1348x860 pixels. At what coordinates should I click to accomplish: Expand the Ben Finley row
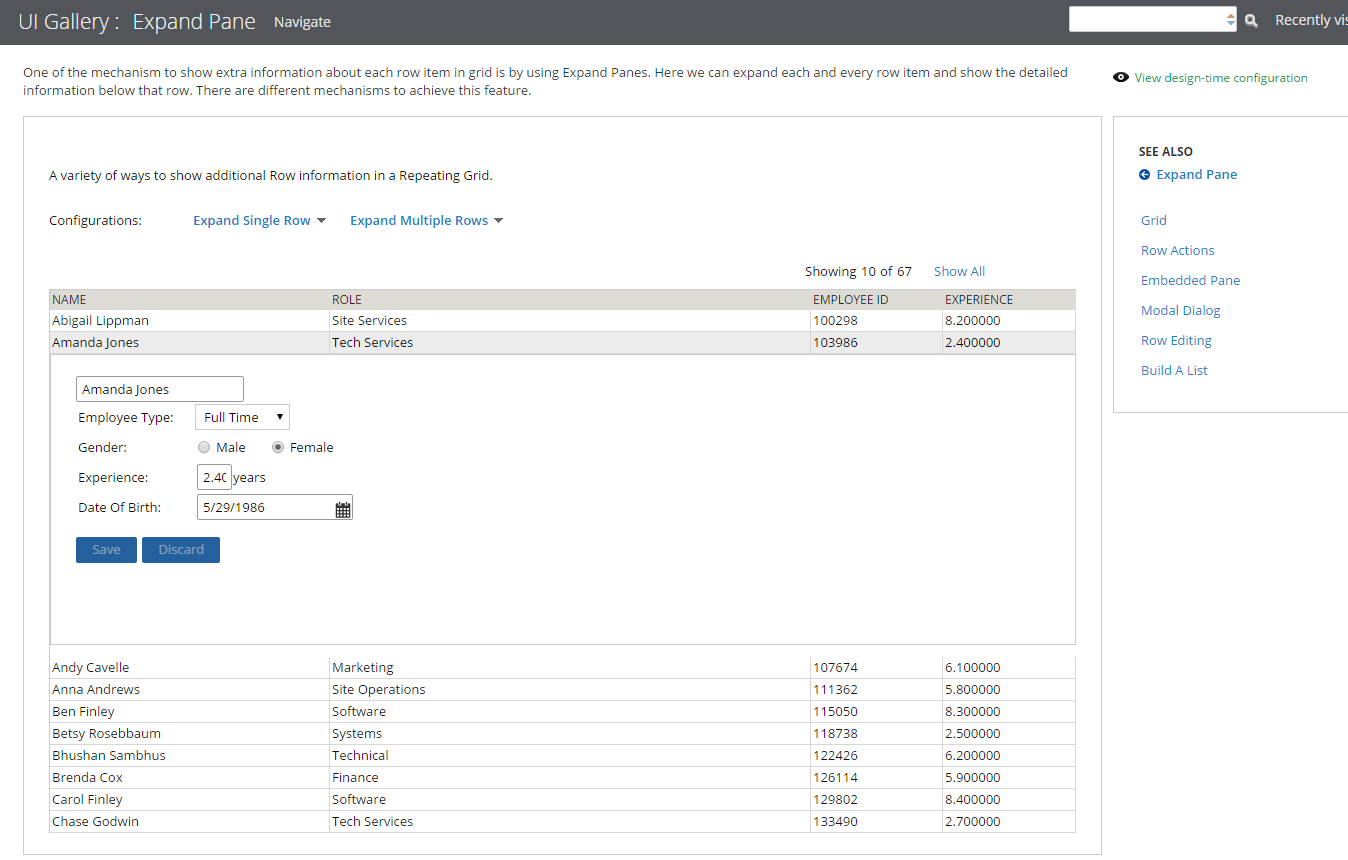pos(562,712)
